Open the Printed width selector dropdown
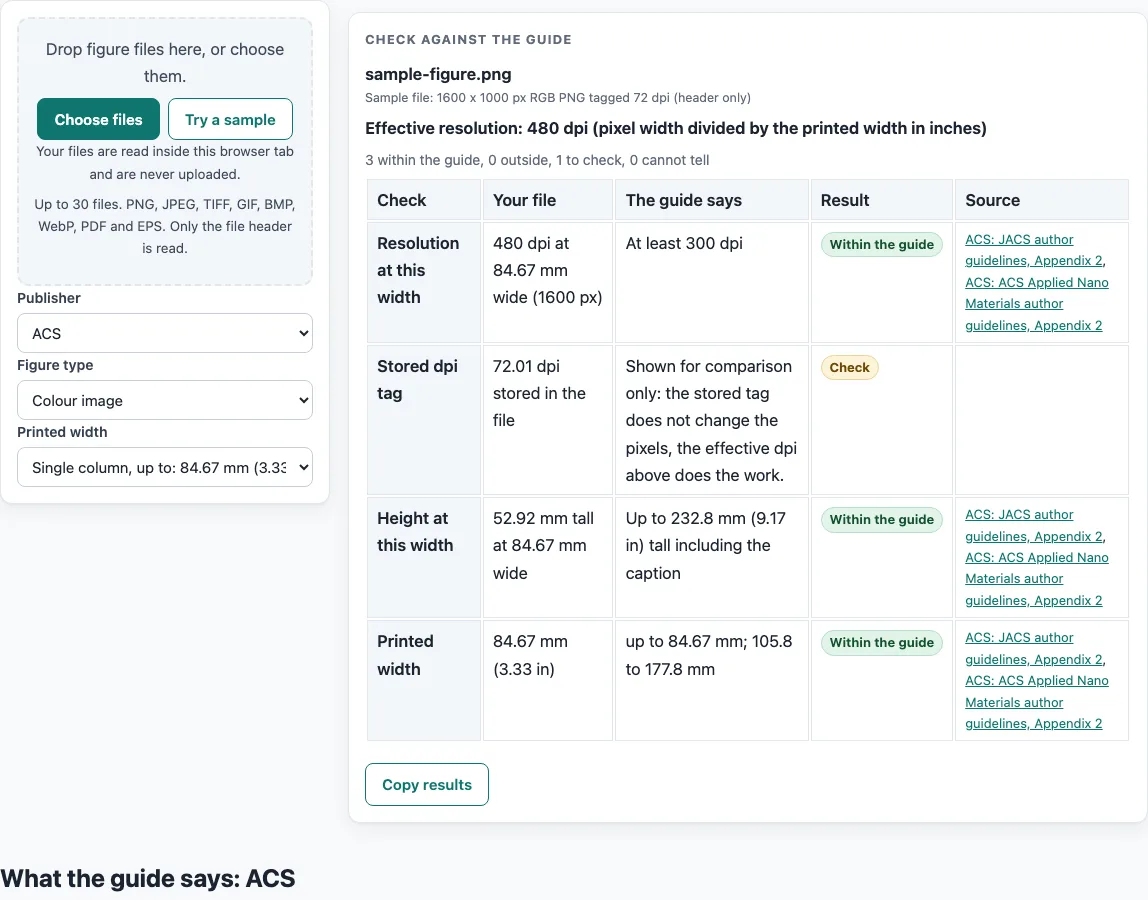 [165, 467]
